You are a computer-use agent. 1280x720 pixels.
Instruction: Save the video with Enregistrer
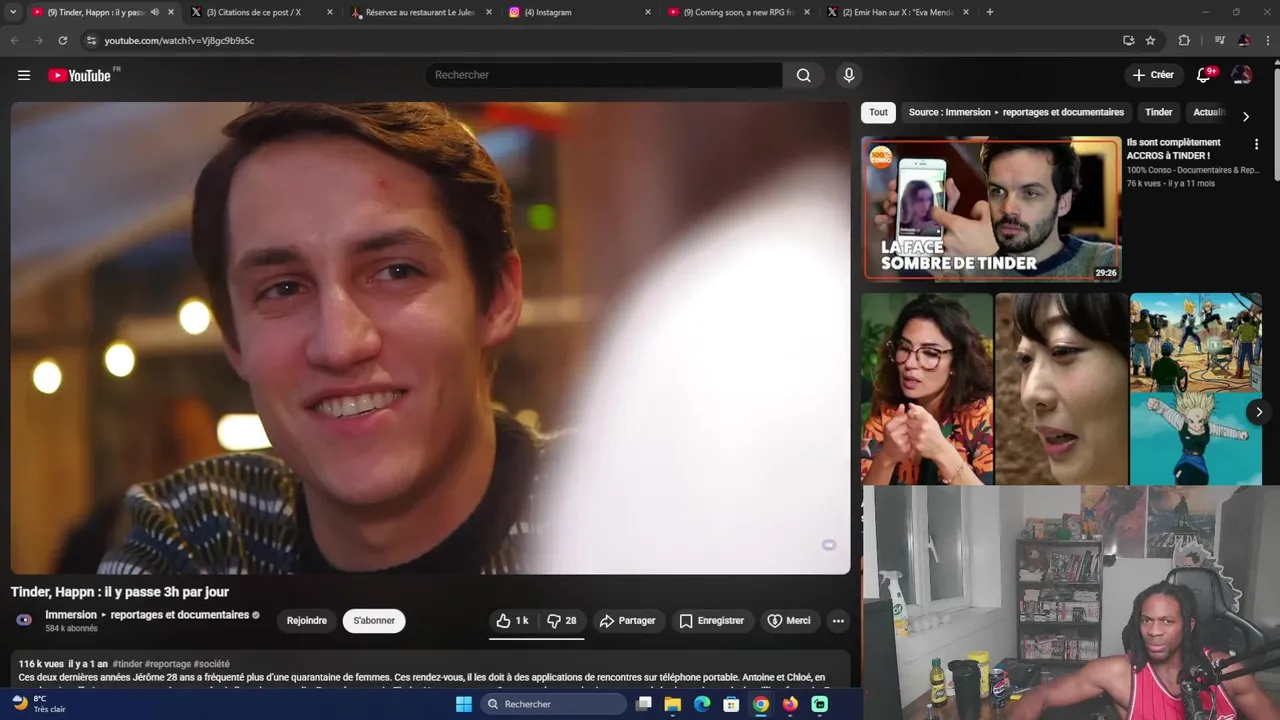click(x=711, y=621)
